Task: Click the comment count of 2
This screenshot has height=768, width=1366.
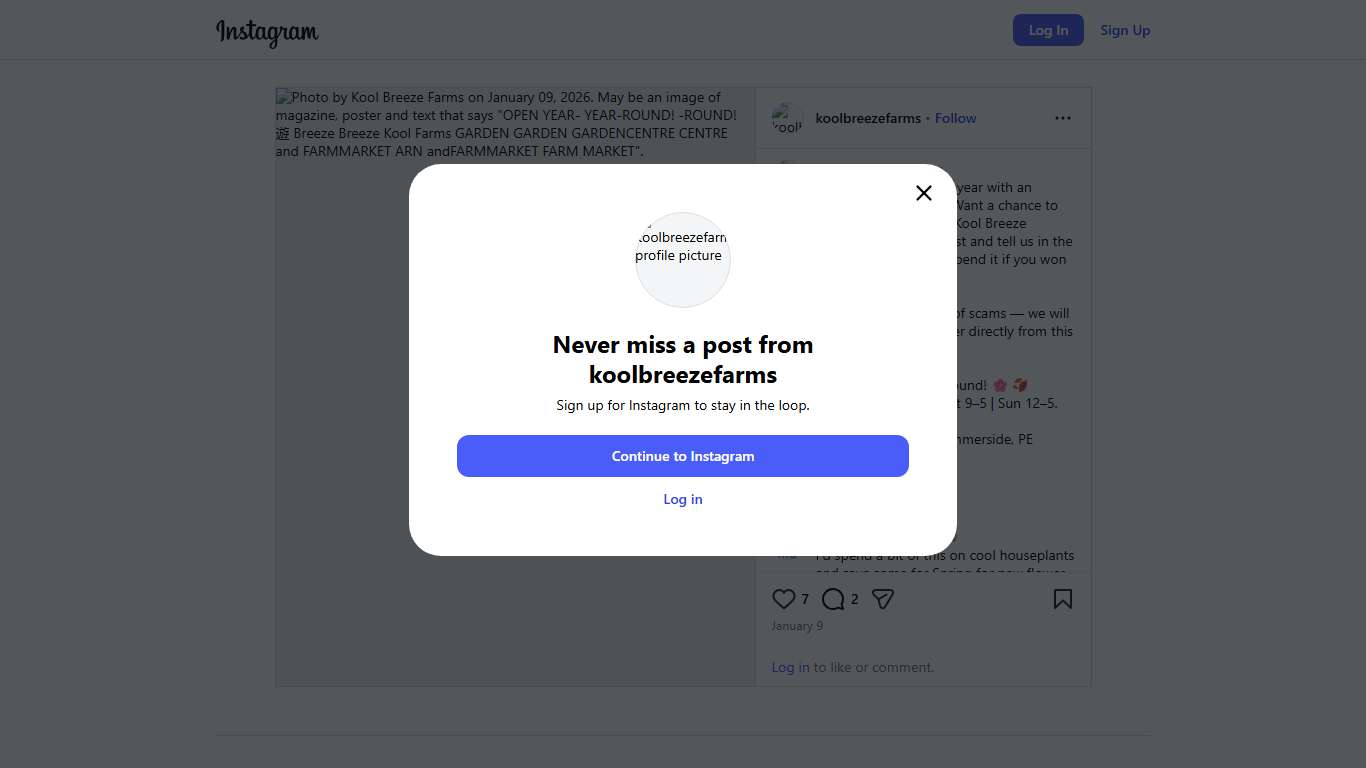Action: coord(854,599)
